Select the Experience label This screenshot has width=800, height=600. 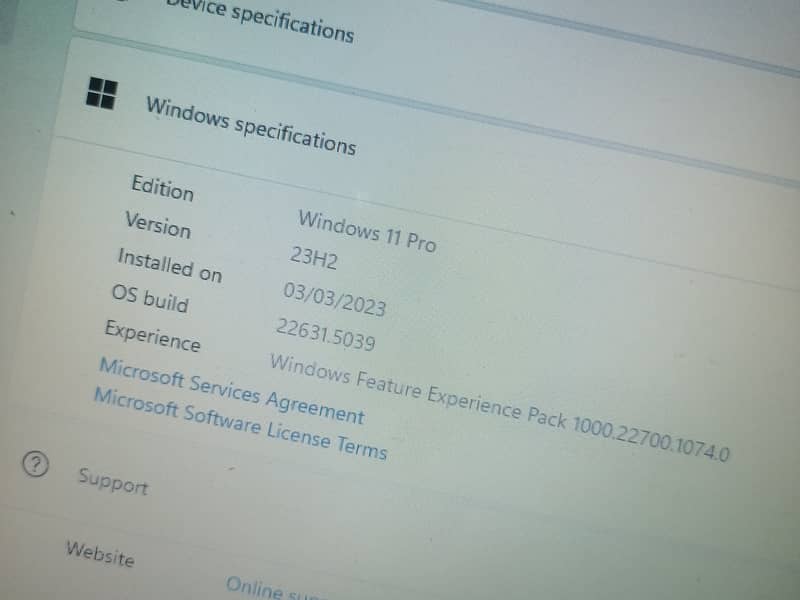[153, 336]
